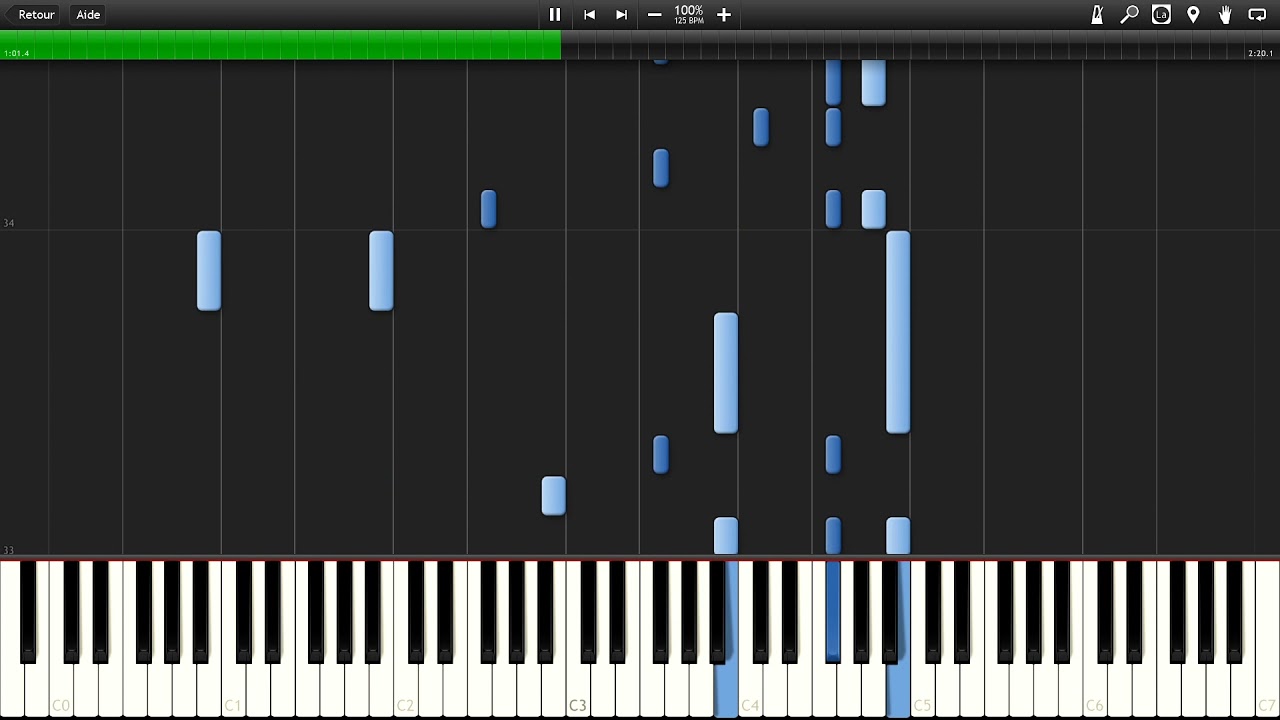This screenshot has height=720, width=1280.
Task: Play the dark blue highlighted black key
Action: (x=833, y=610)
